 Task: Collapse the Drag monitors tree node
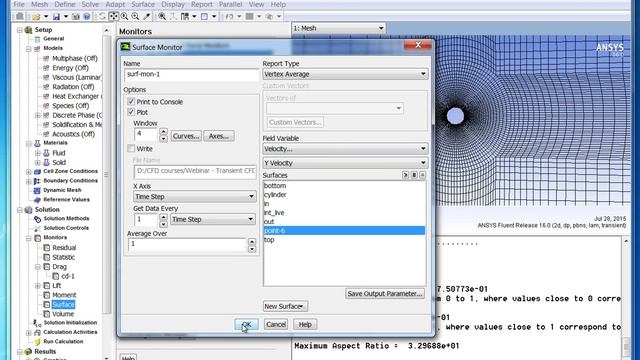tap(38, 267)
